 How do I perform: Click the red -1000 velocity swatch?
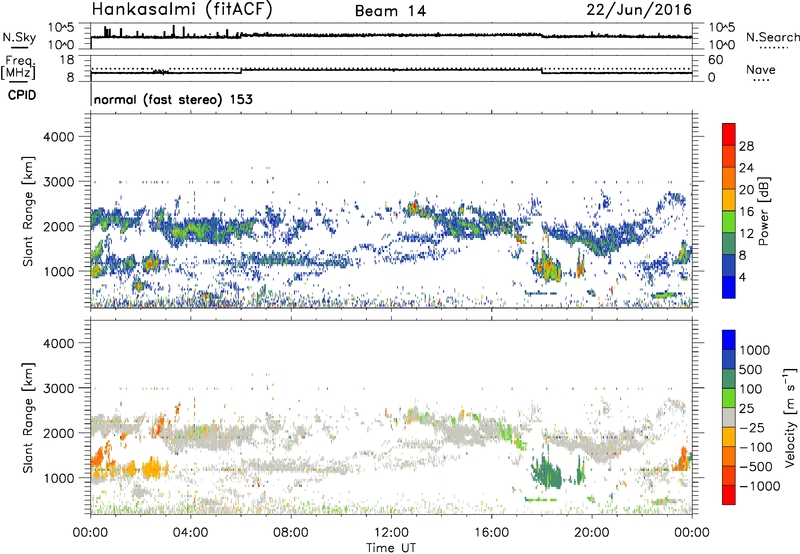(x=729, y=495)
